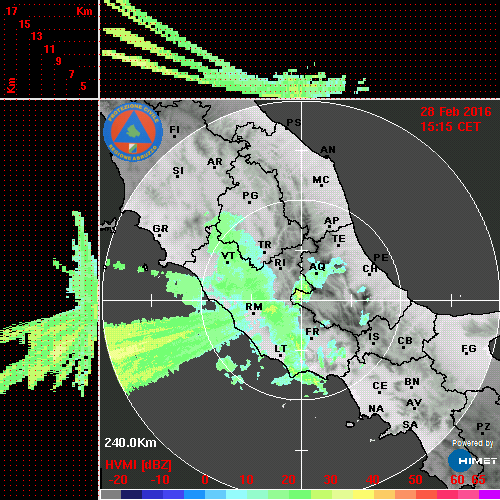Viewport: 500px width, 500px height.
Task: Click the Powered by text
Action: 473,443
